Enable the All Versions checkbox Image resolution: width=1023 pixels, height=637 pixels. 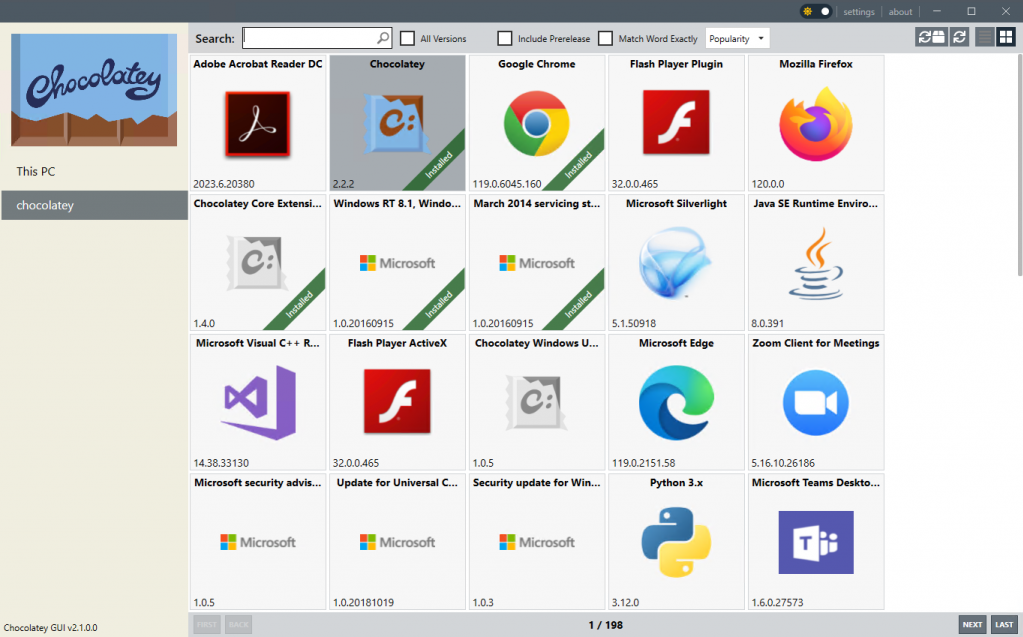pyautogui.click(x=407, y=39)
